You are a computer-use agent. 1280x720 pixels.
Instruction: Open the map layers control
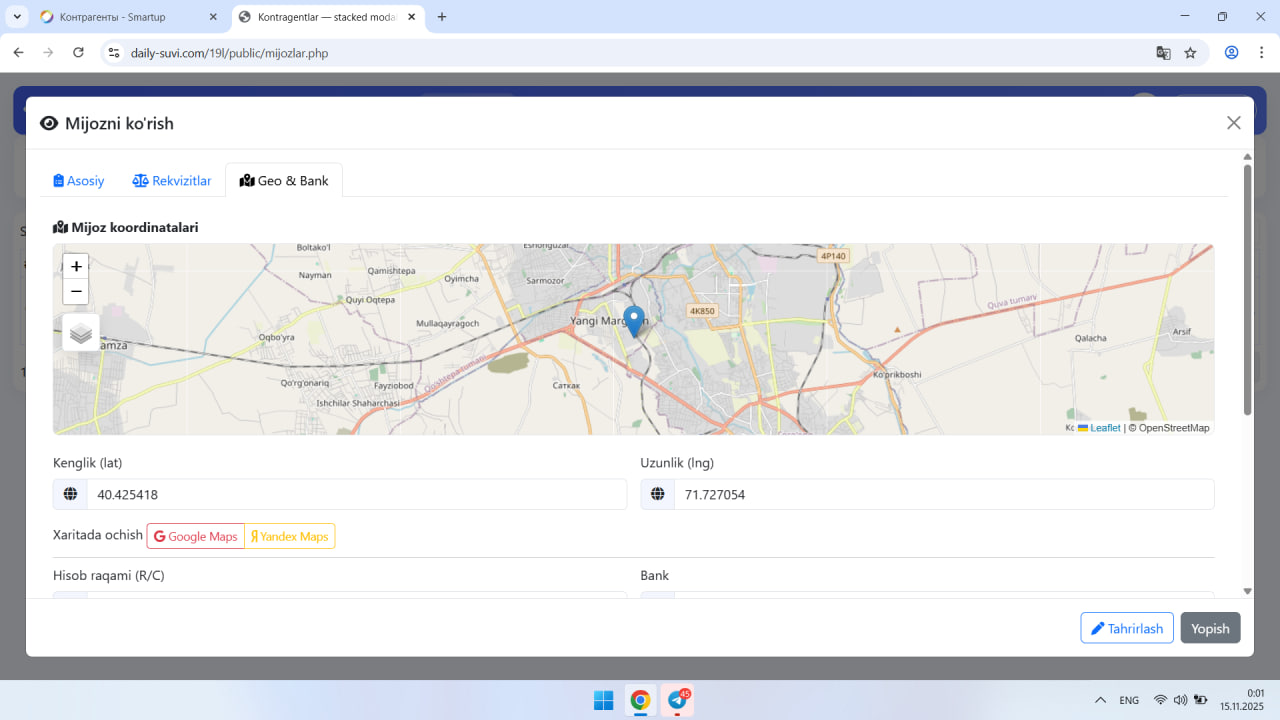click(x=81, y=333)
